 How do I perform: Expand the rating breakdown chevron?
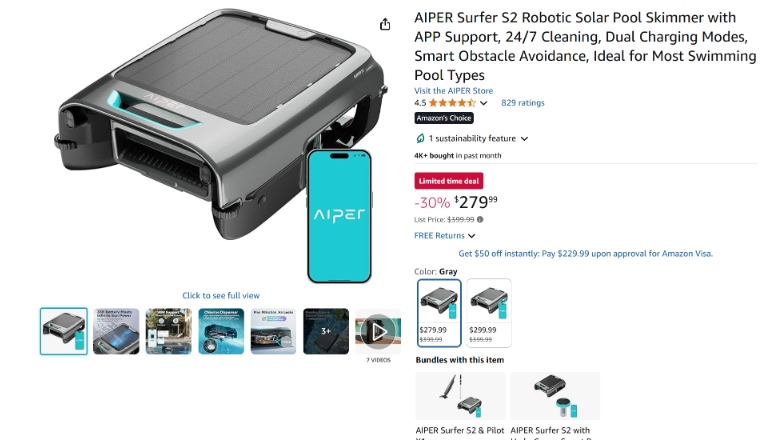coord(484,103)
